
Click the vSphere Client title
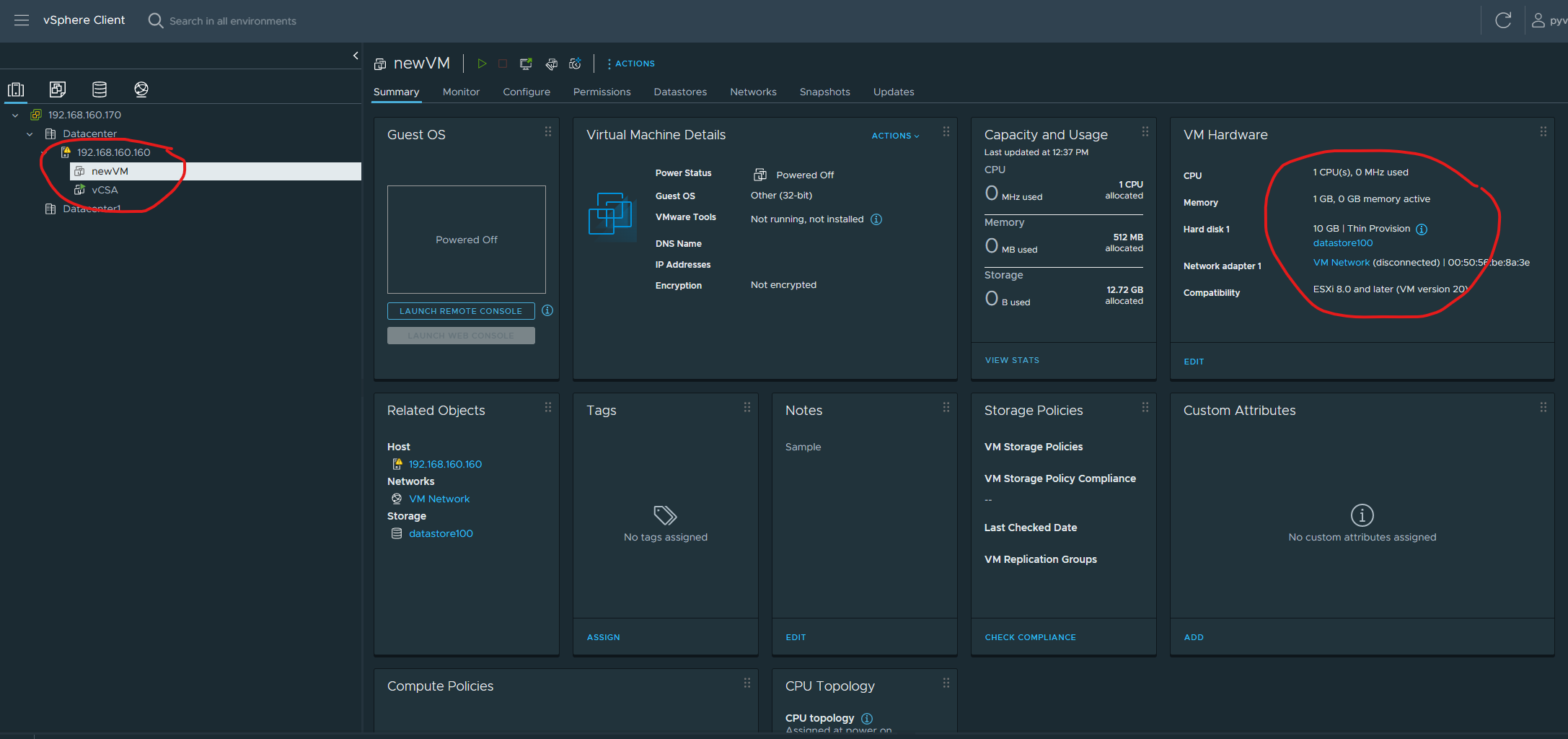[84, 20]
